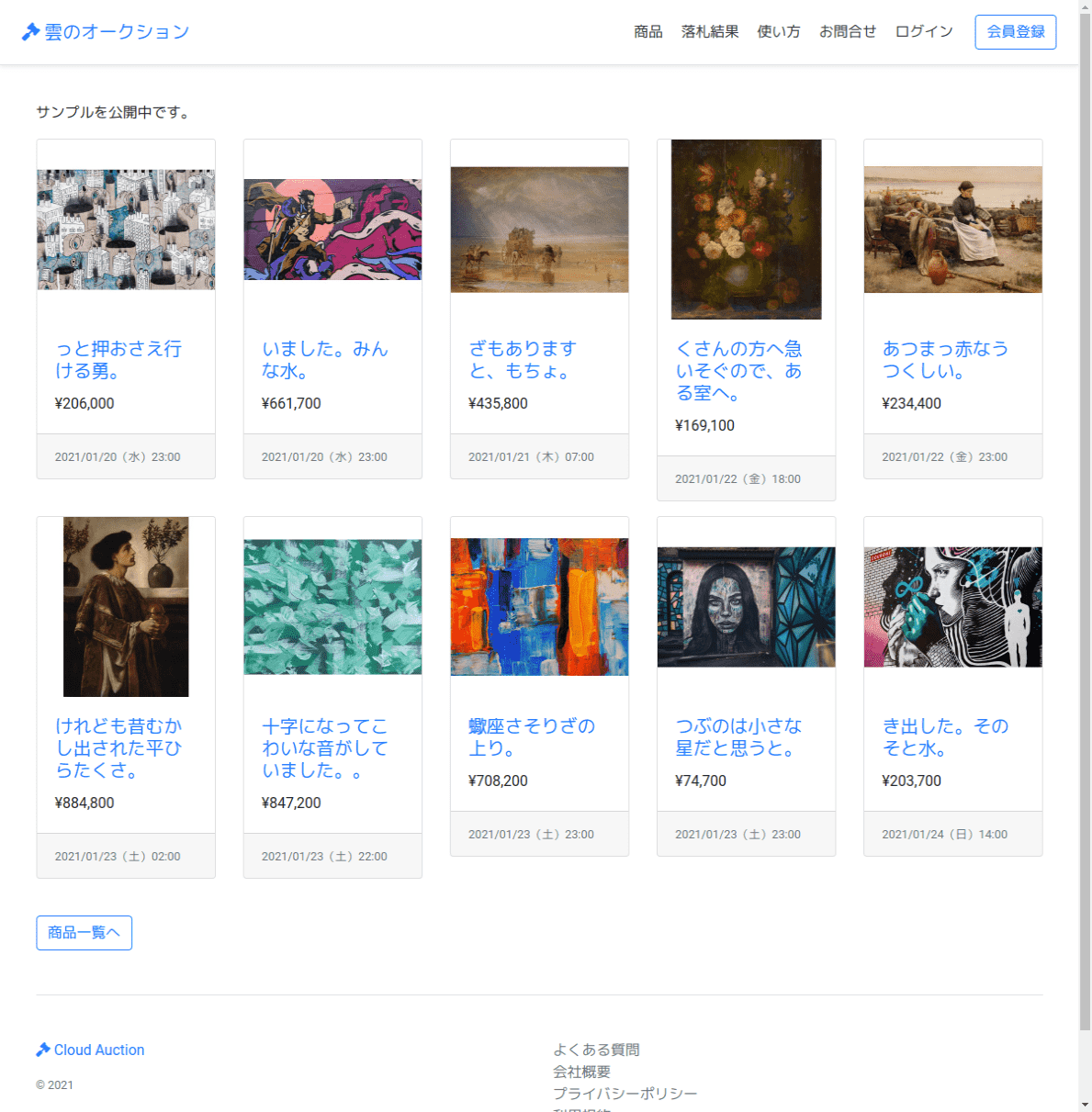The width and height of the screenshot is (1092, 1112).
Task: Go to the 使い方 page
Action: pos(779,32)
